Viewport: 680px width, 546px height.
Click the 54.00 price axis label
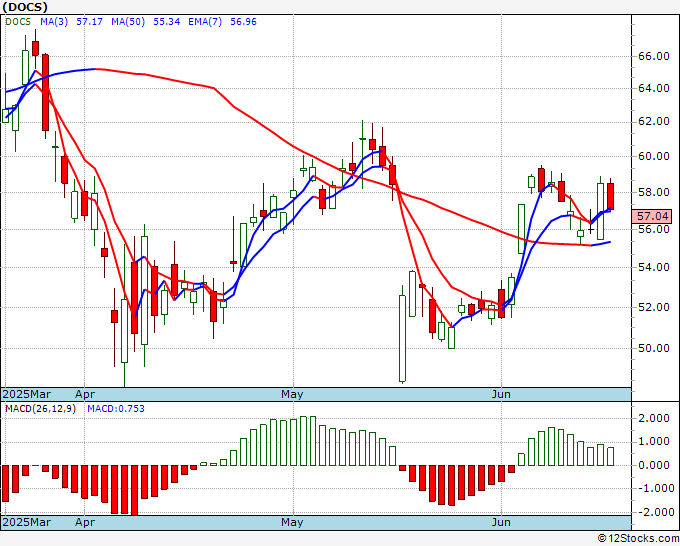point(653,267)
